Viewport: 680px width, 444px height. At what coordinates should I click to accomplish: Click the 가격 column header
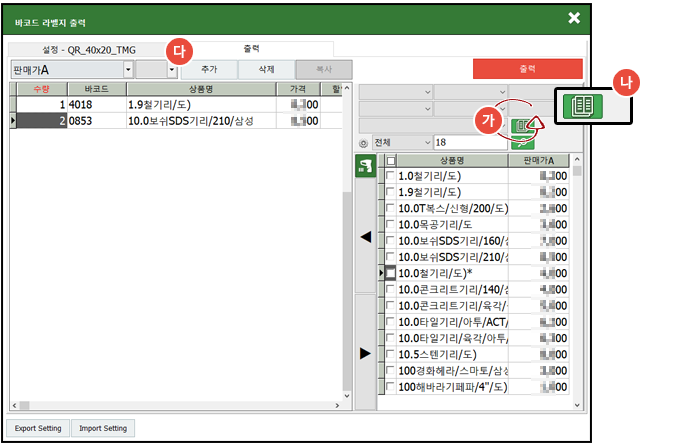298,89
